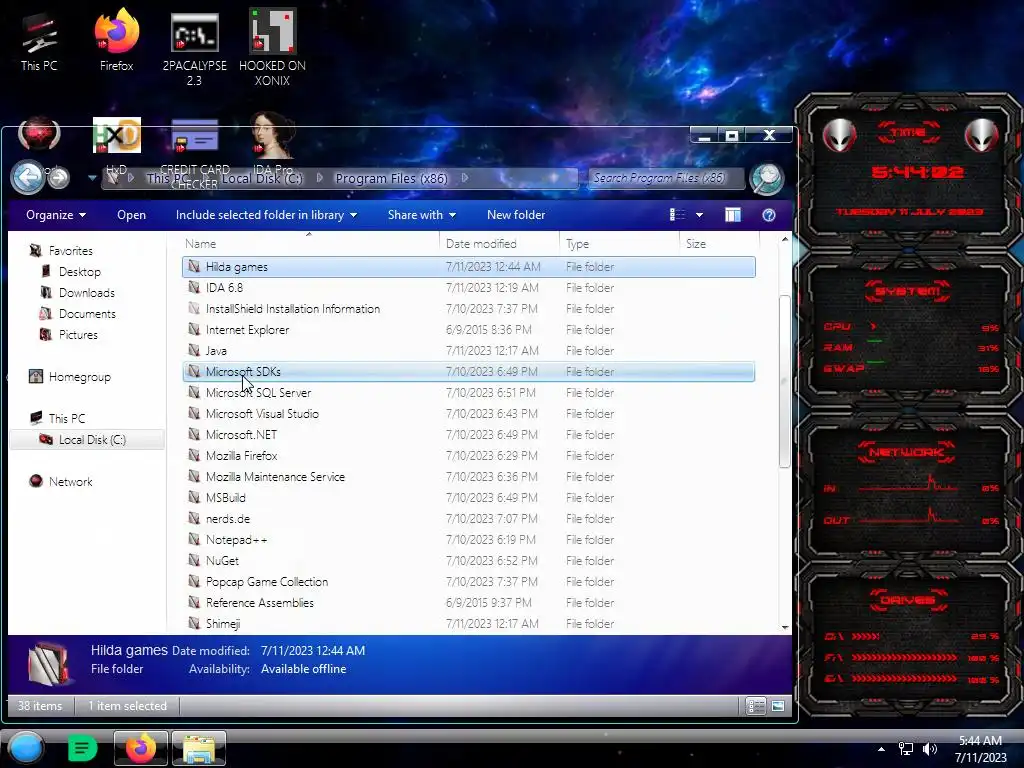Switch to large icons view in status bar
Viewport: 1024px width, 768px height.
tap(778, 706)
